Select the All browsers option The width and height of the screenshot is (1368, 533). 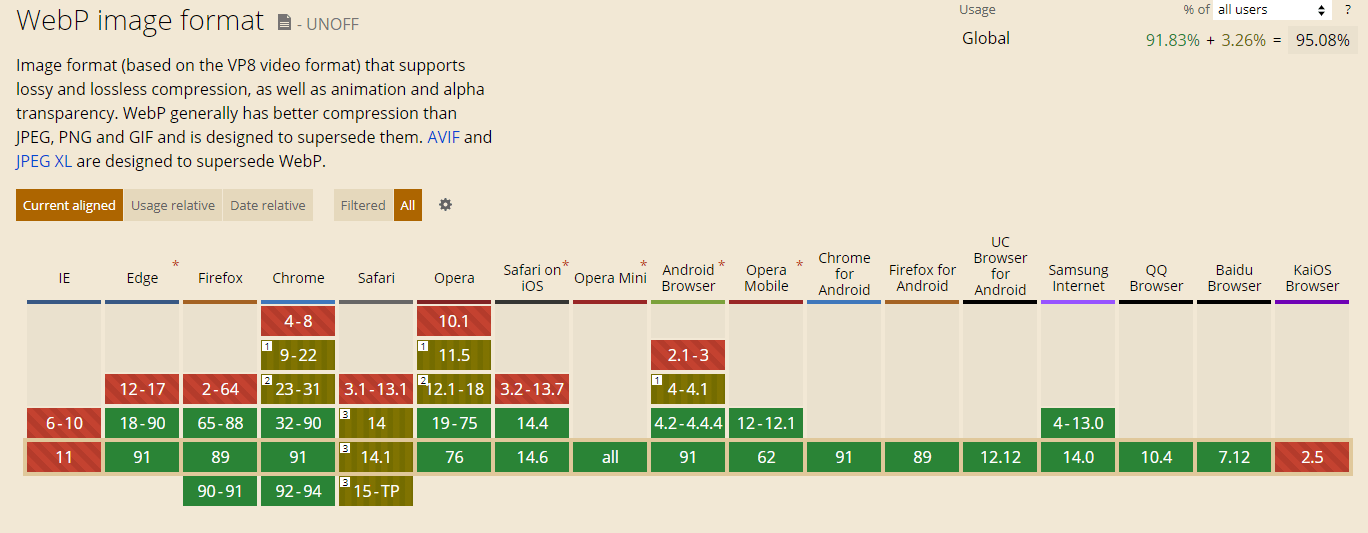pyautogui.click(x=408, y=205)
